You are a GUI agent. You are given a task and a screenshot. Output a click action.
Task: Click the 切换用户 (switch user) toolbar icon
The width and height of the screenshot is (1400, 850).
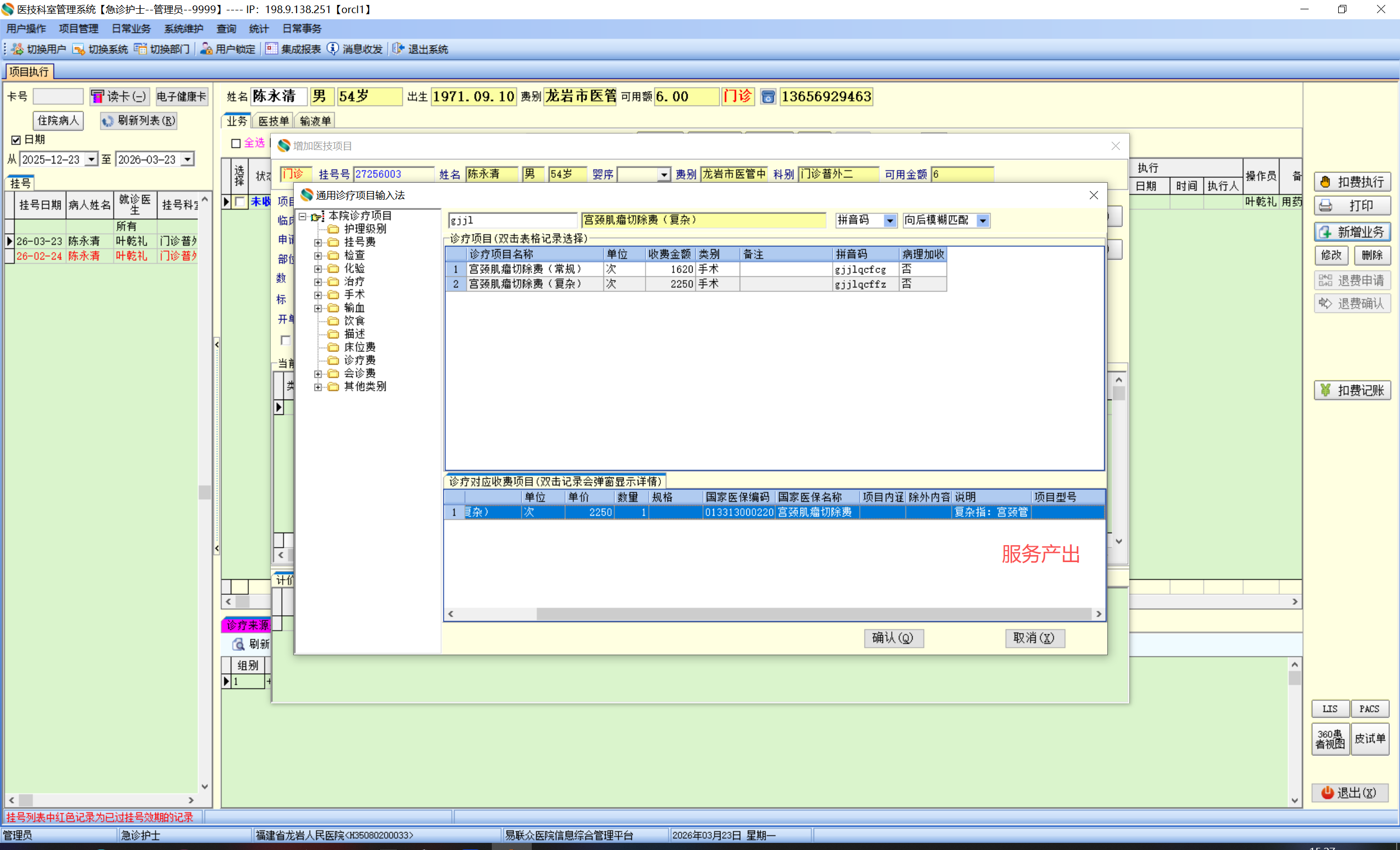pos(18,49)
